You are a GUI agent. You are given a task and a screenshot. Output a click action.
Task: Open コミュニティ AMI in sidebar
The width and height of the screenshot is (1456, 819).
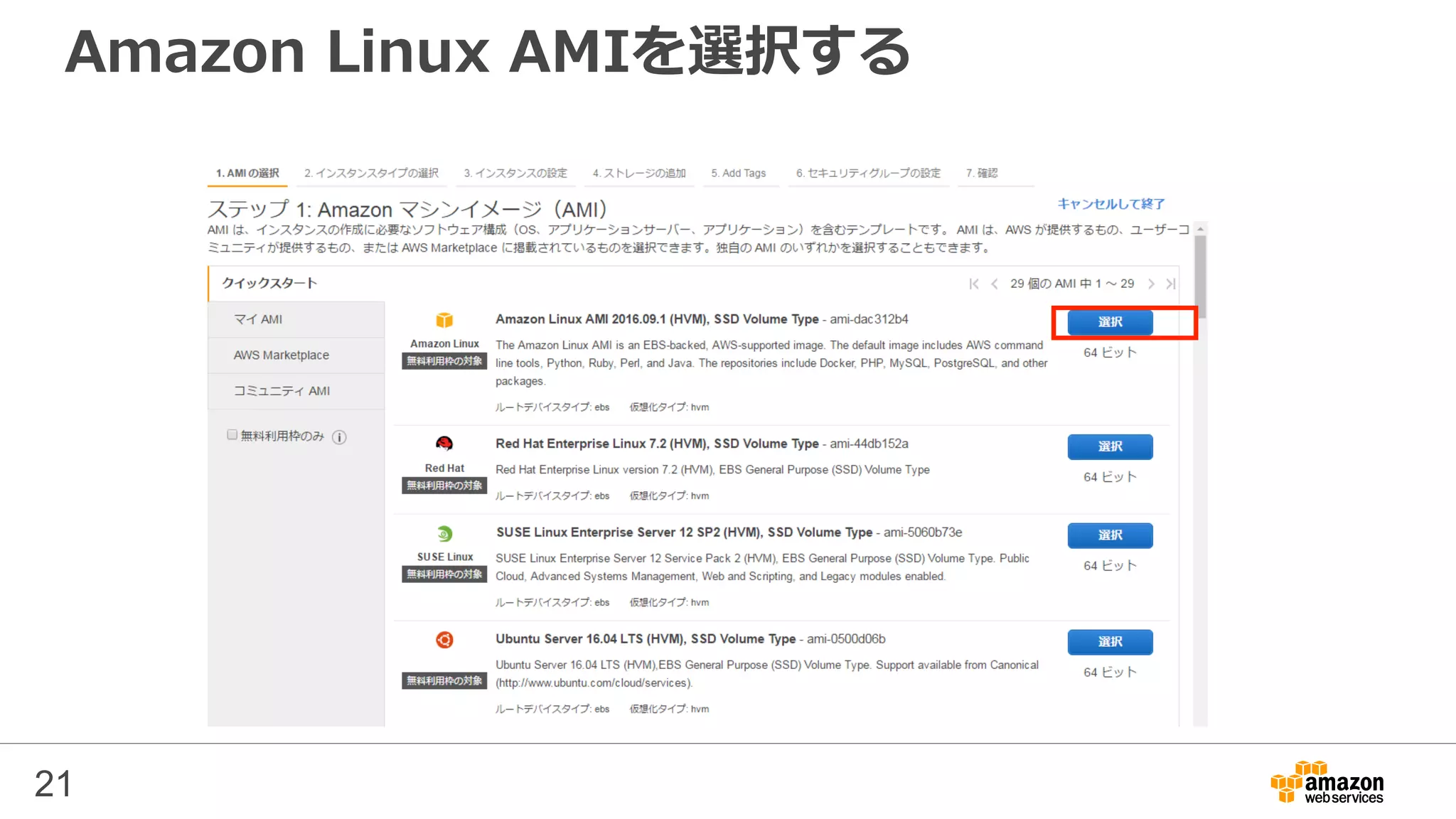pyautogui.click(x=296, y=391)
